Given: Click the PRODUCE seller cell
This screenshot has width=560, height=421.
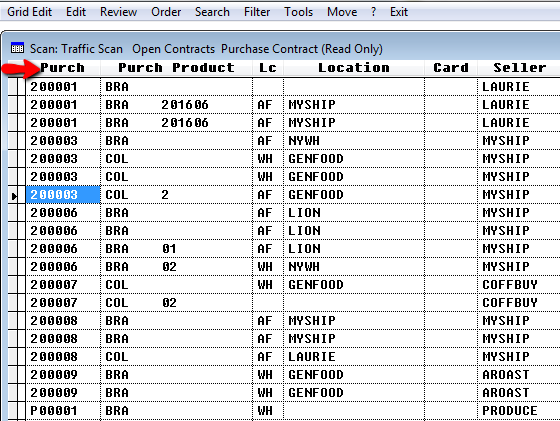Looking at the screenshot, I should [x=519, y=411].
